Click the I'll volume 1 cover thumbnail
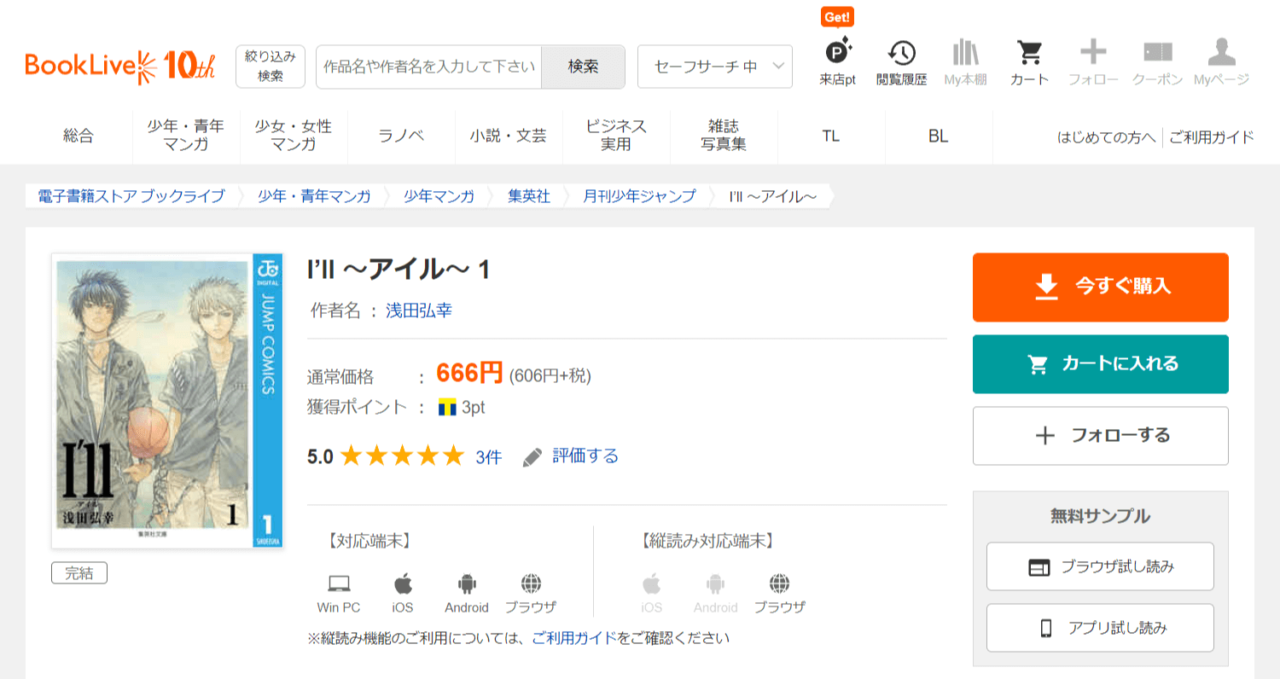Image resolution: width=1280 pixels, height=679 pixels. pos(168,400)
